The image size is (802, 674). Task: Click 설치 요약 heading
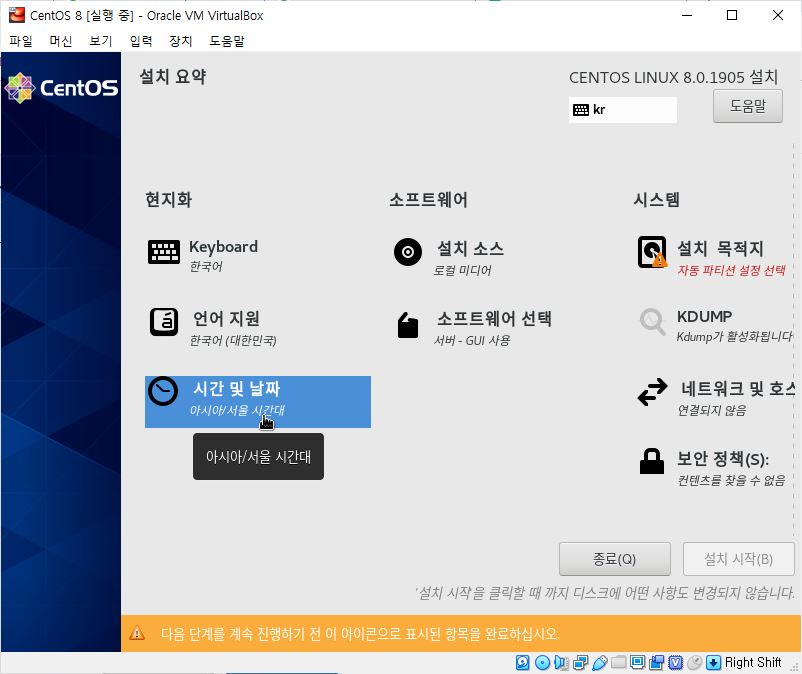(x=173, y=77)
